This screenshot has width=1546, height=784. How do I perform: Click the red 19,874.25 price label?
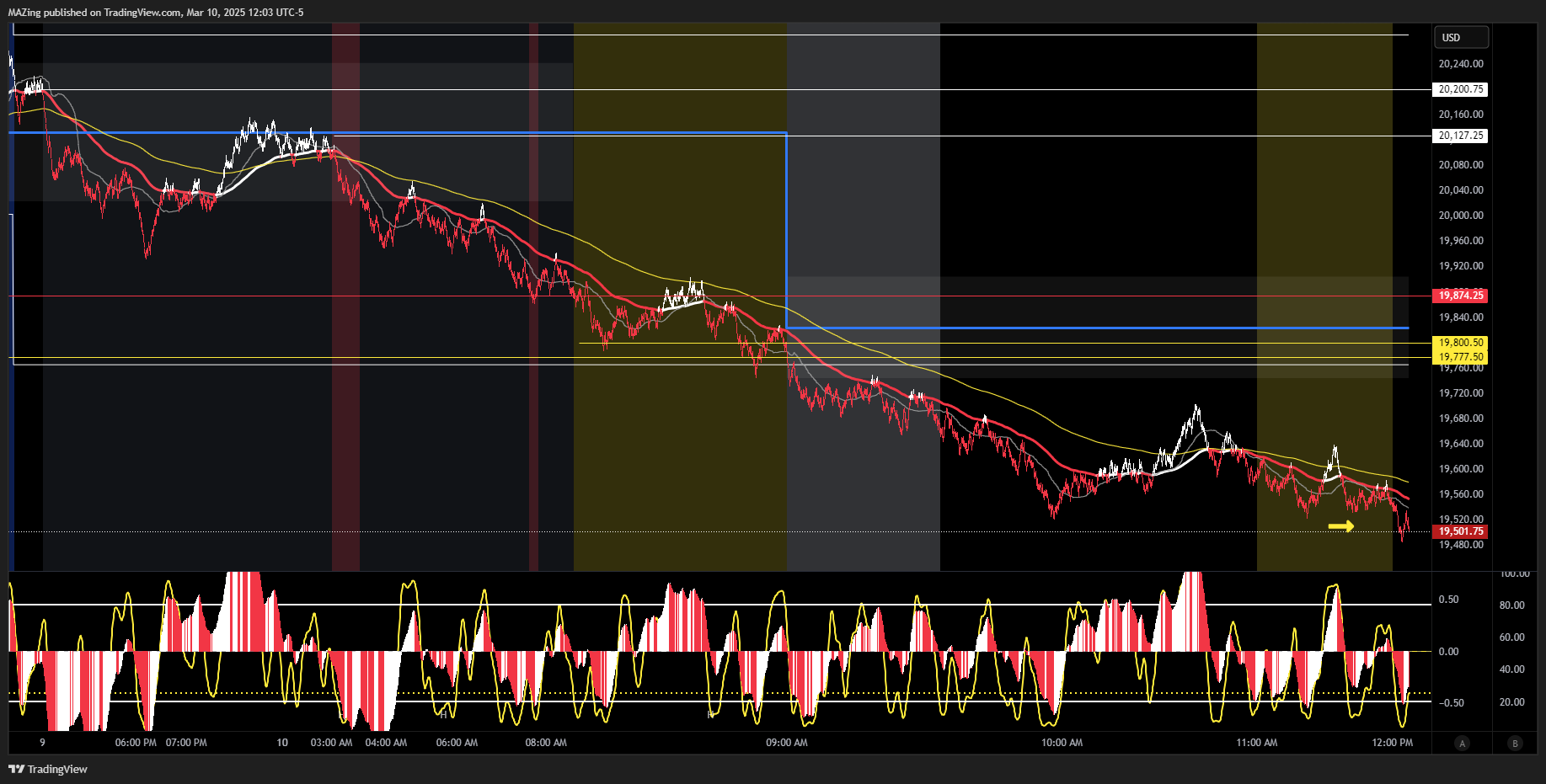coord(1460,296)
